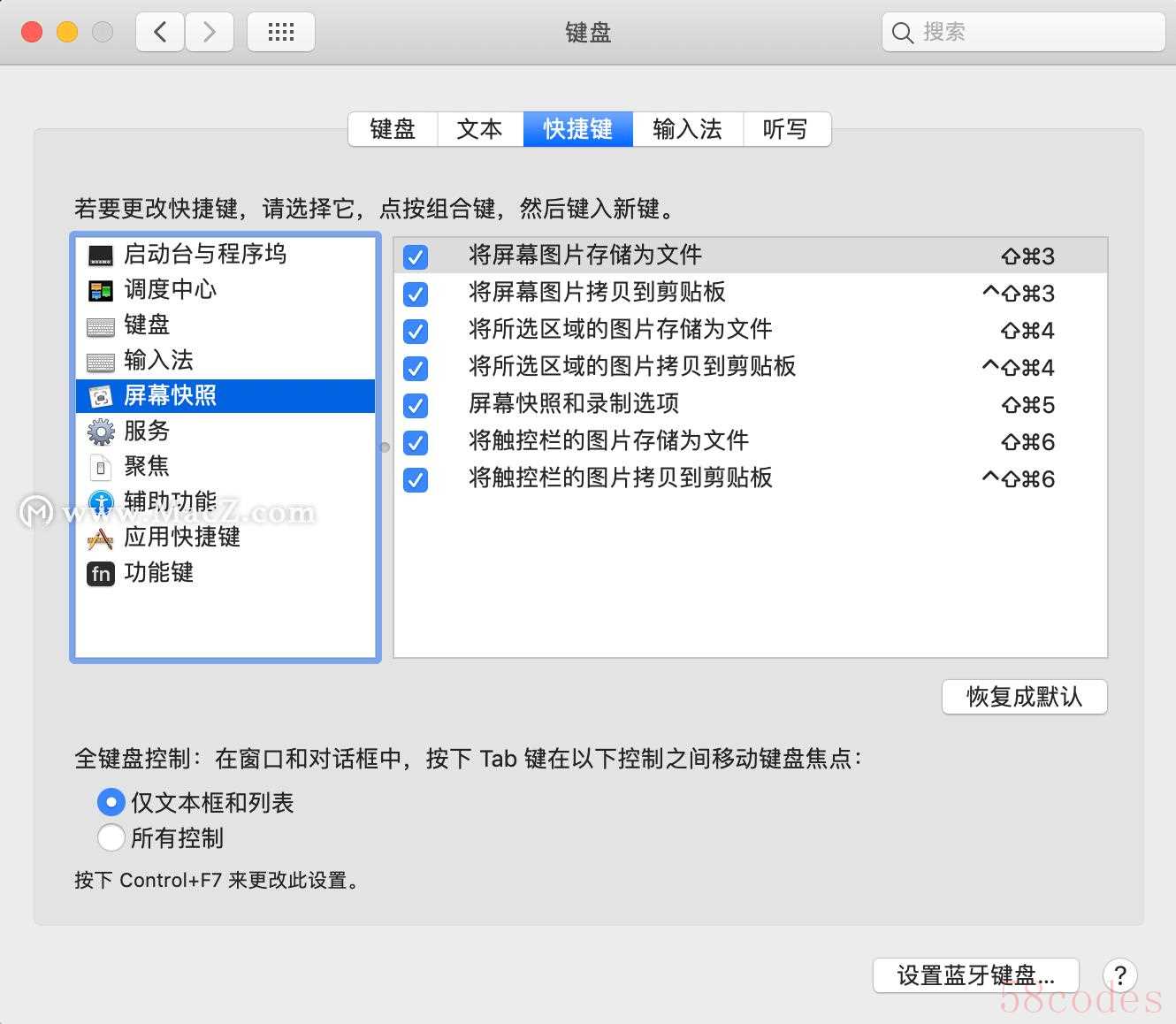Click the 聚焦 document icon
Screen dimensions: 1176x1024
[x=101, y=467]
